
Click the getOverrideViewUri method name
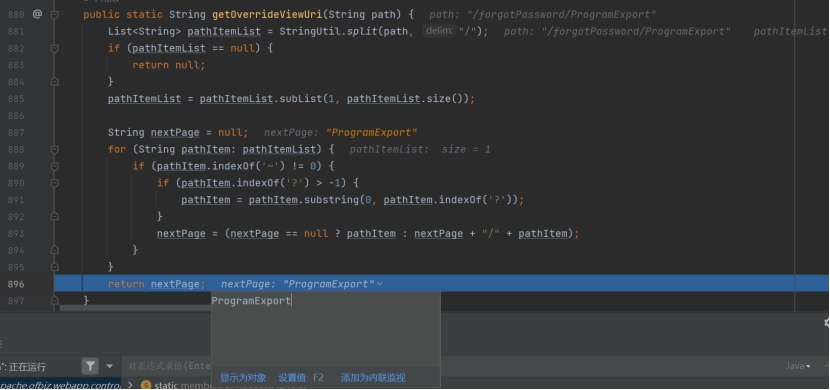pyautogui.click(x=267, y=14)
